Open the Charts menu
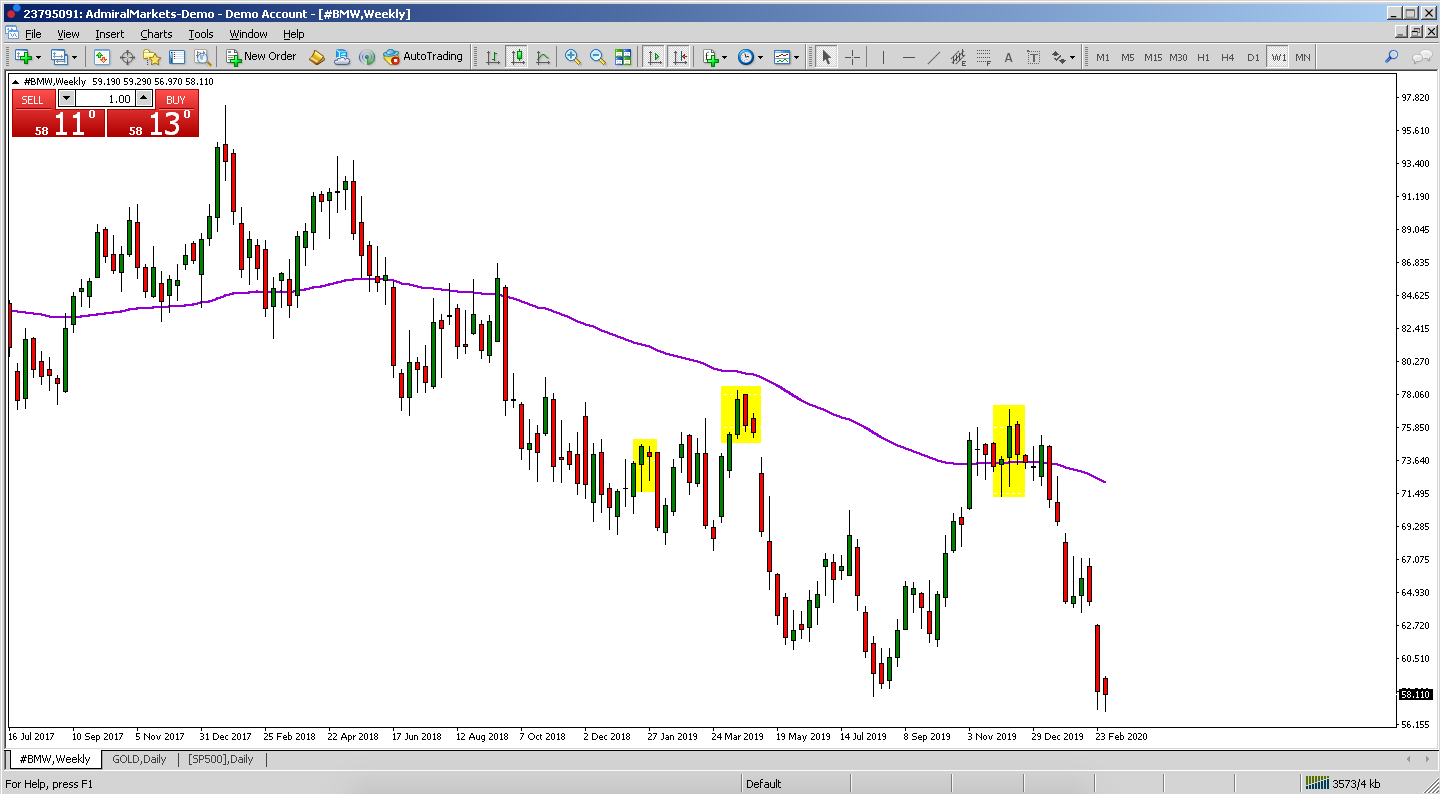Image resolution: width=1440 pixels, height=794 pixels. pyautogui.click(x=156, y=33)
